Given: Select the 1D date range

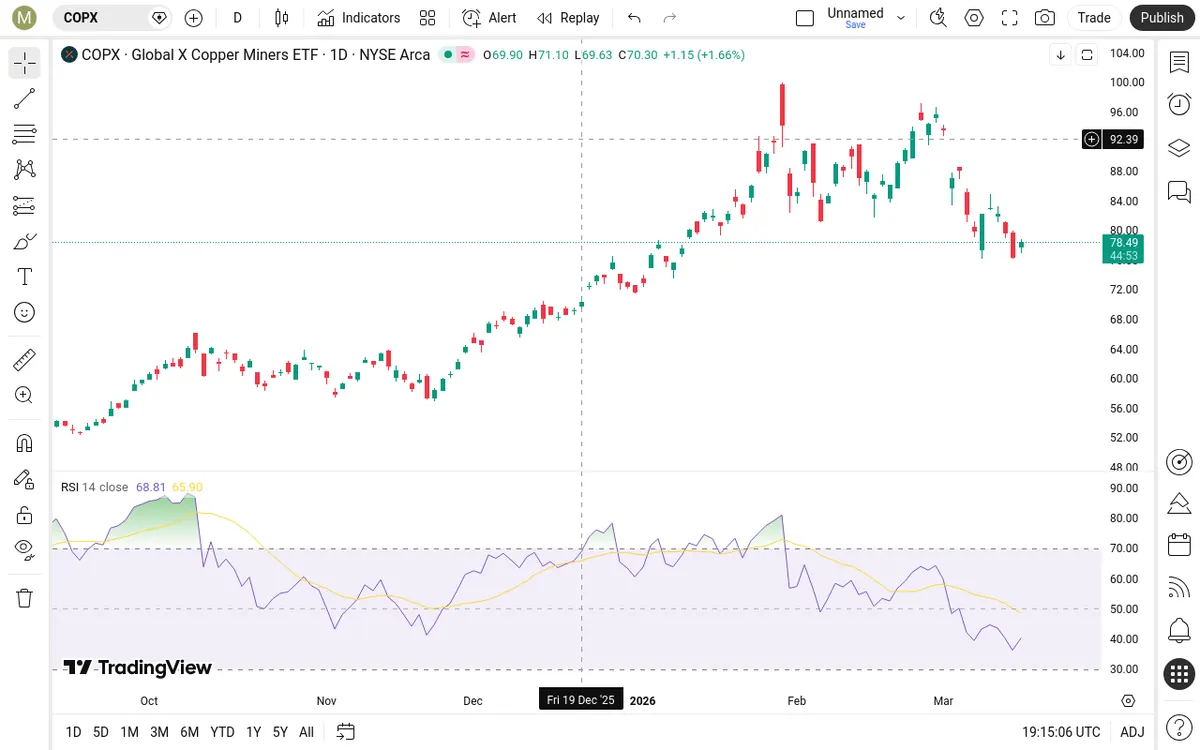Looking at the screenshot, I should coord(73,732).
